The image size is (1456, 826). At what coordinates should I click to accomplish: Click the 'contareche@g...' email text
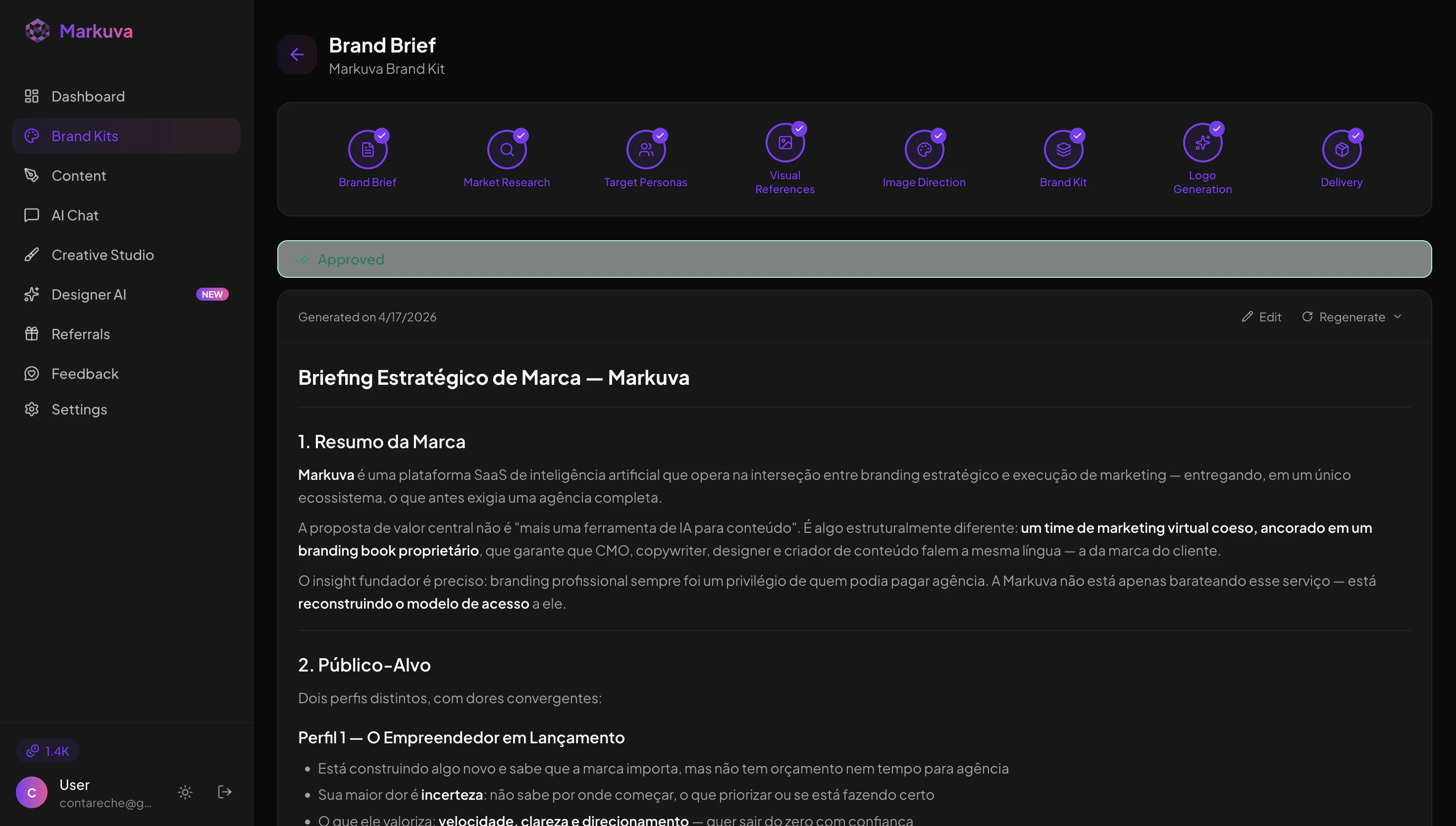[x=105, y=803]
